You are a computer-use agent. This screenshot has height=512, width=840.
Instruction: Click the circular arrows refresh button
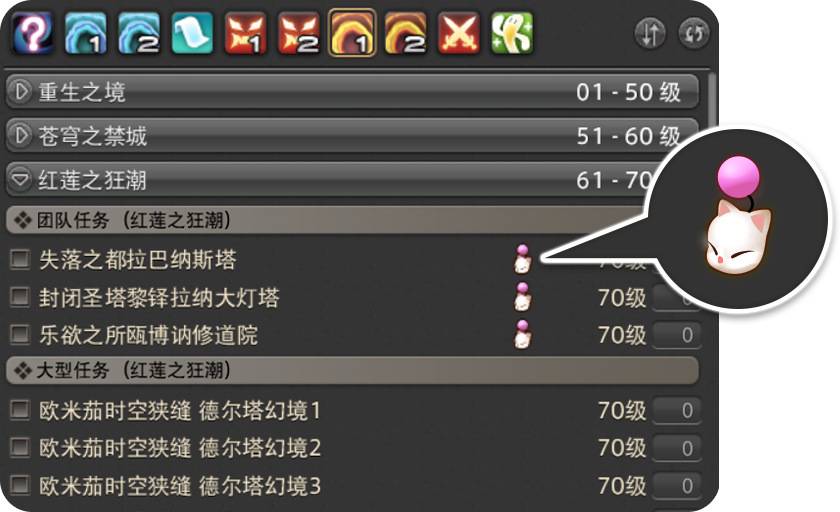click(694, 34)
